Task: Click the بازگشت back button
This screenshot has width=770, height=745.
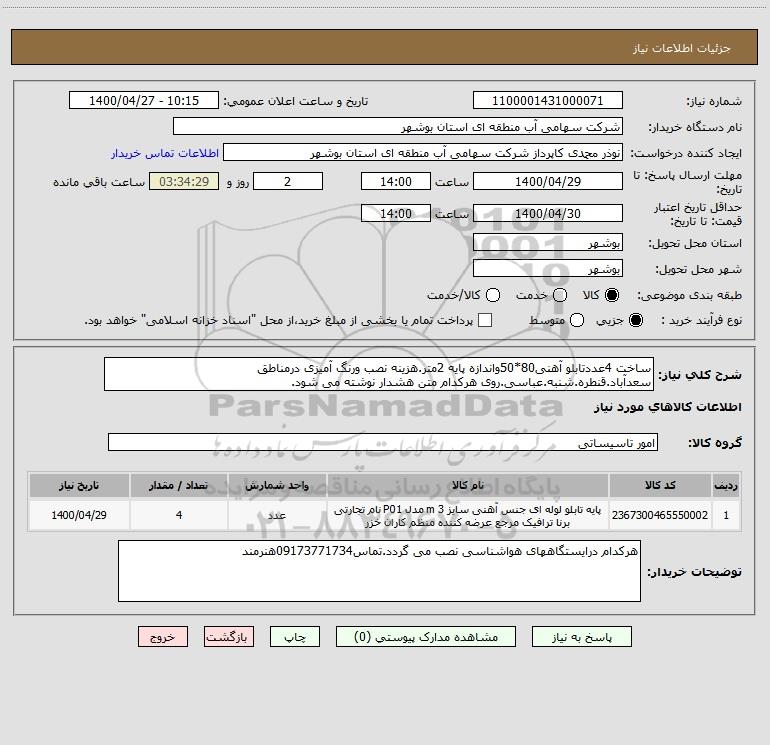Action: (229, 637)
